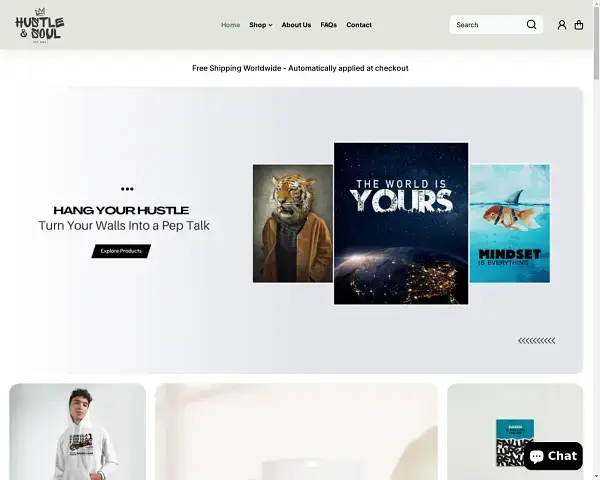Viewport: 600px width, 480px height.
Task: Open the user account icon
Action: (x=562, y=25)
